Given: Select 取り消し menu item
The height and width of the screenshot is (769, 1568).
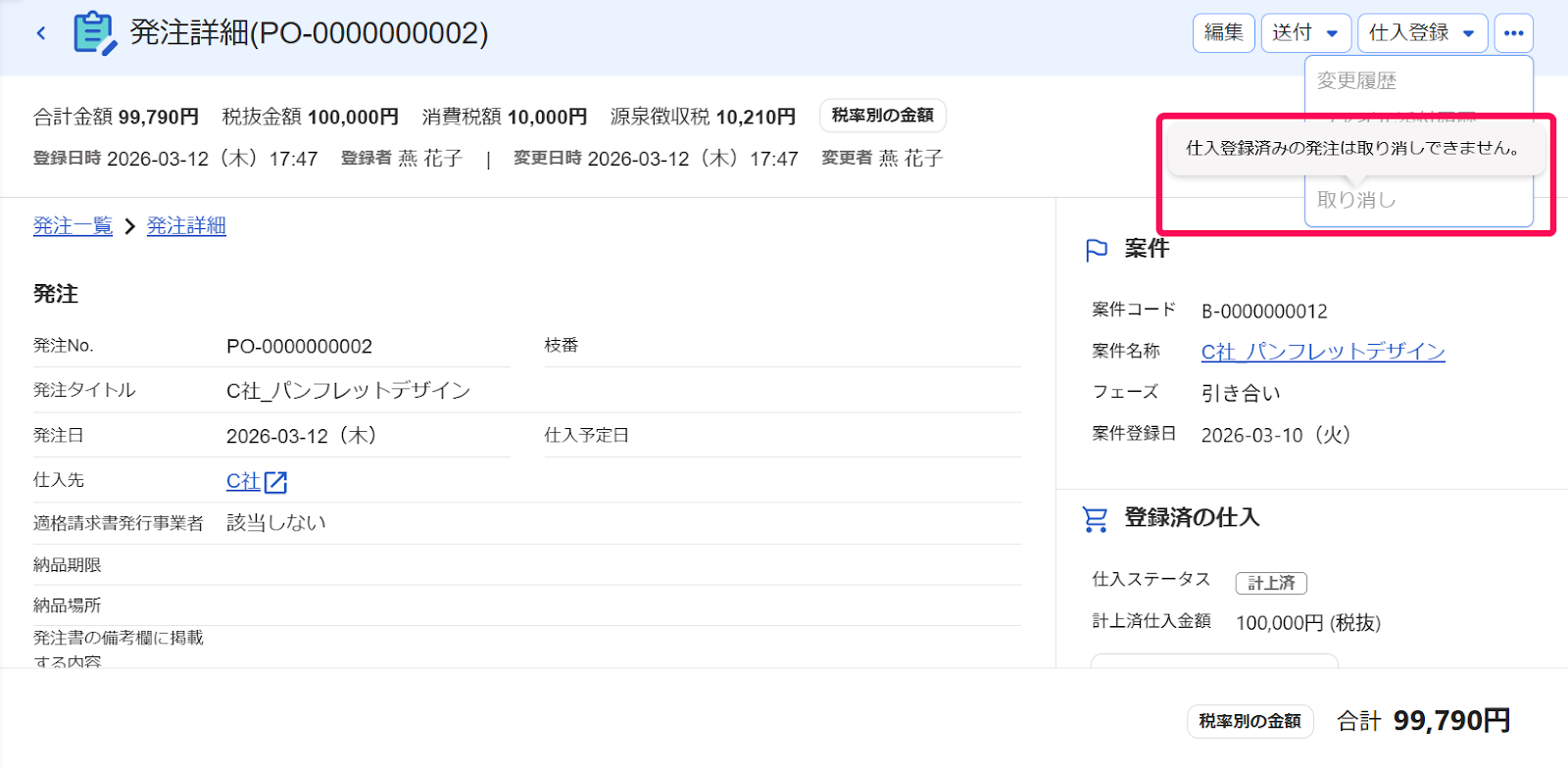Looking at the screenshot, I should [x=1357, y=200].
